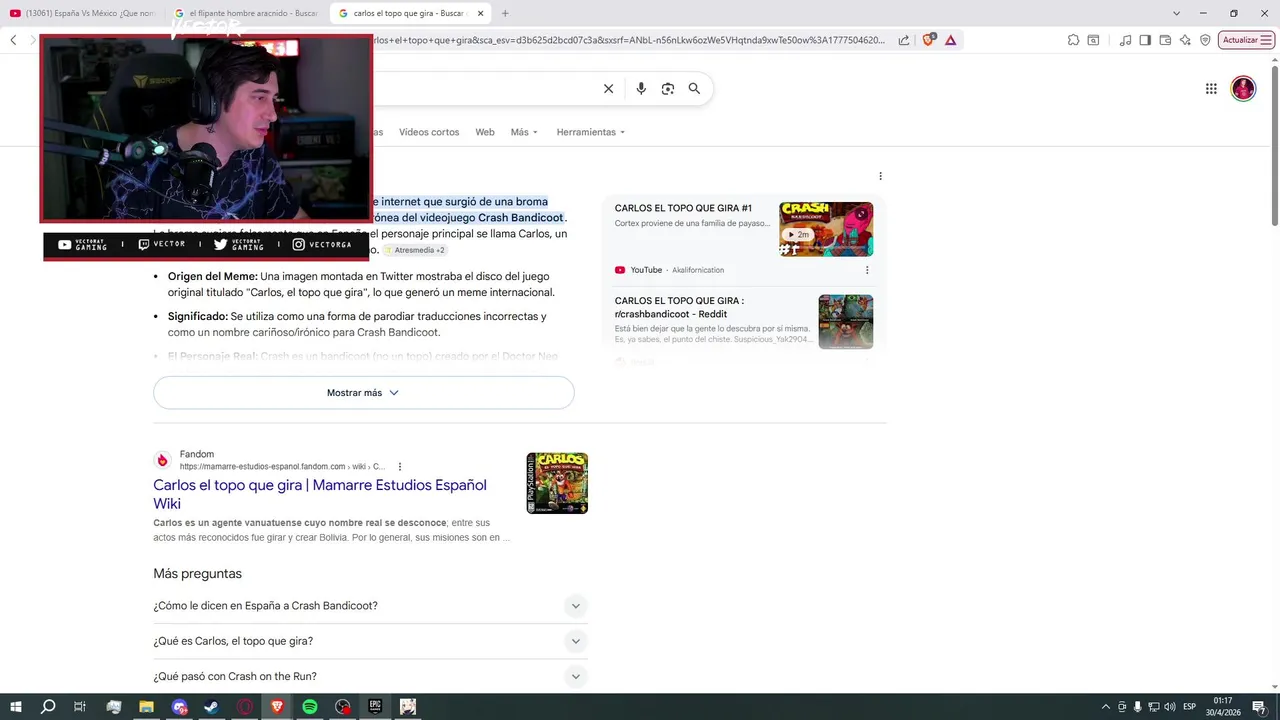This screenshot has height=720, width=1280.
Task: Submit search with the magnifying glass icon
Action: click(694, 89)
